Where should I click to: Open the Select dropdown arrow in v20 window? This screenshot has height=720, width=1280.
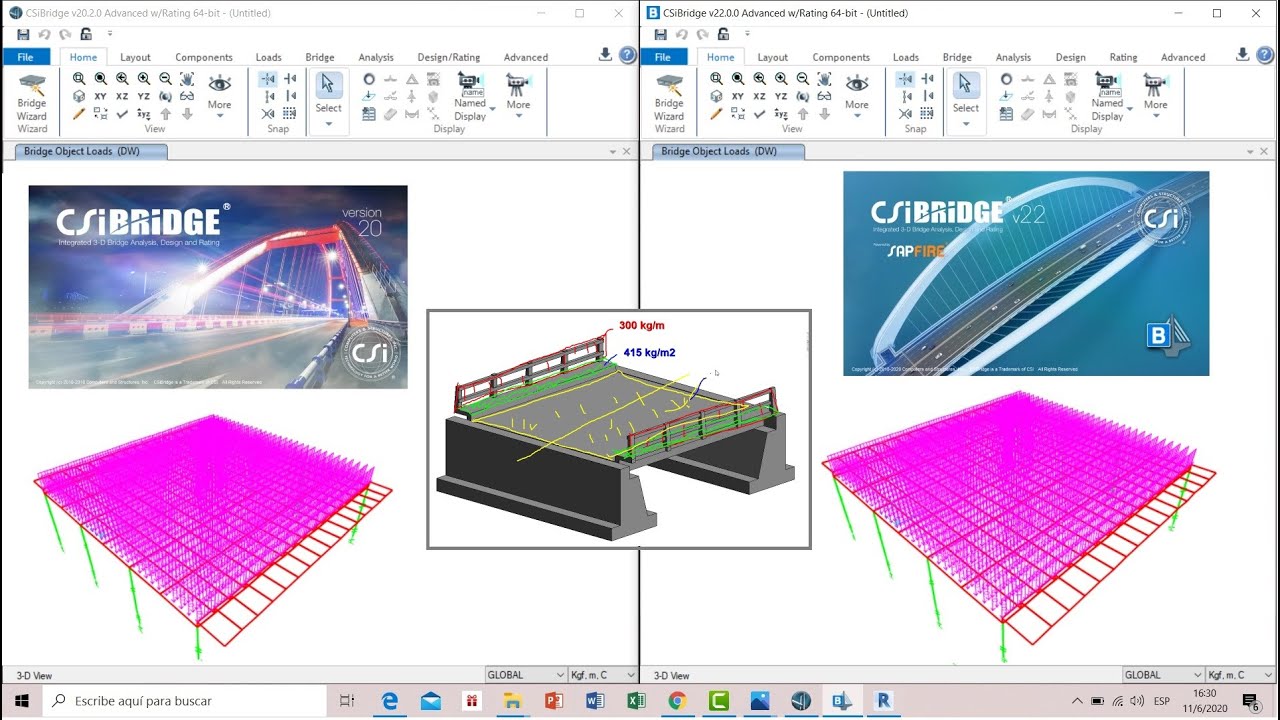[x=329, y=125]
